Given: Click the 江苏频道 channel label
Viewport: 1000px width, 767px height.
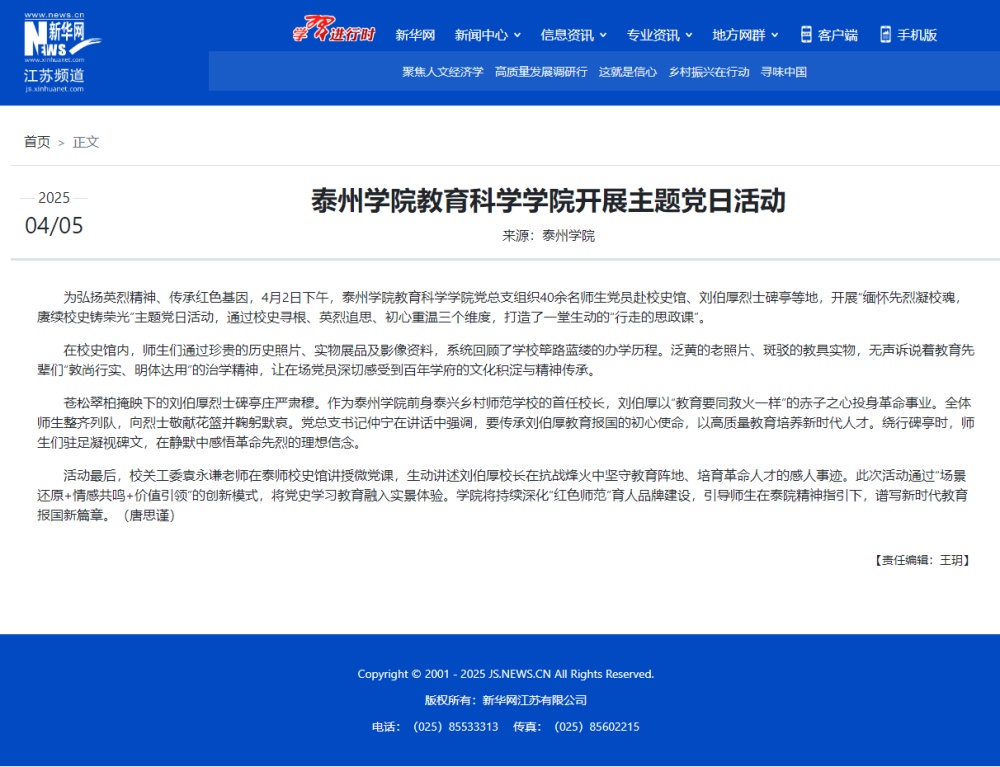Looking at the screenshot, I should tap(54, 76).
